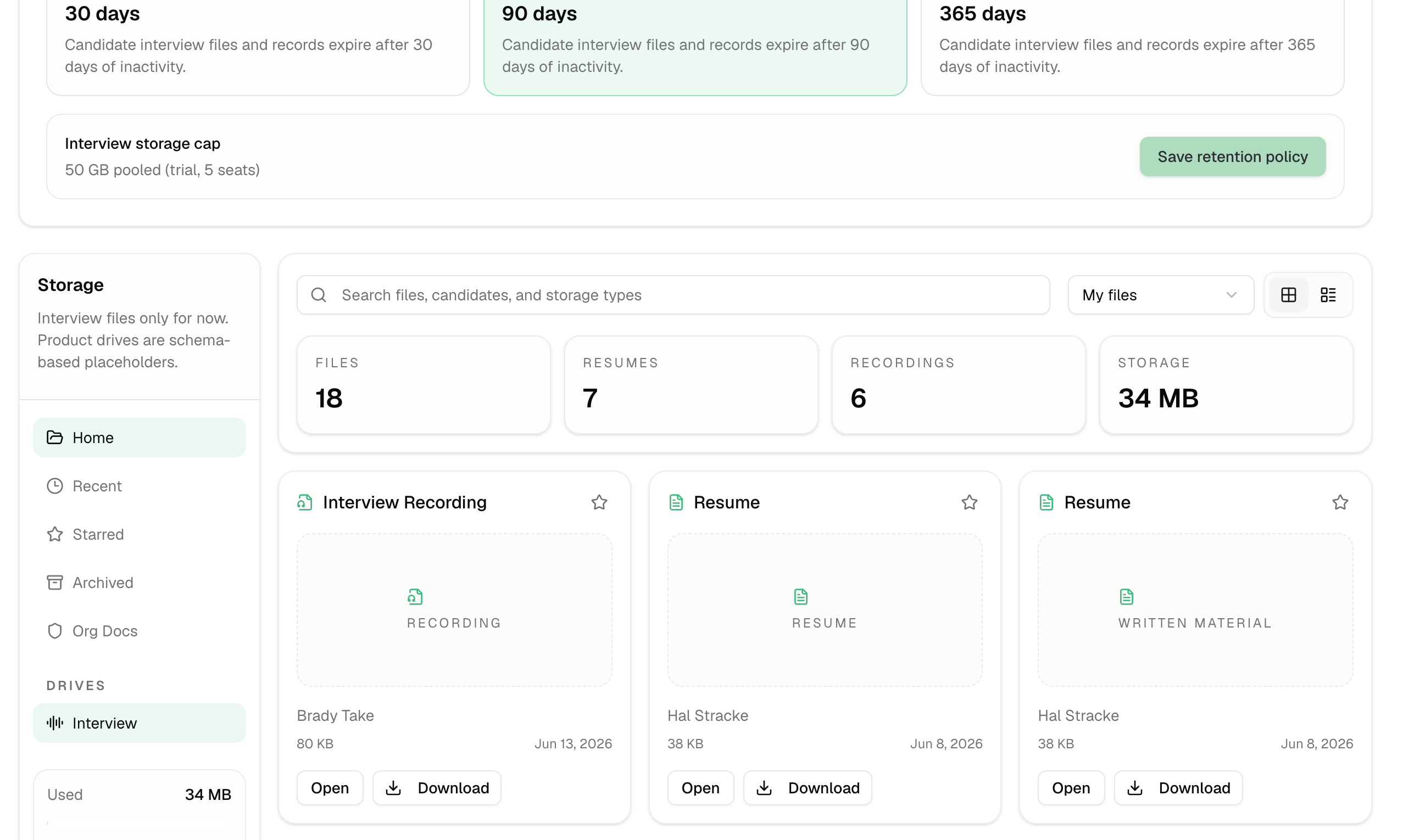
Task: Download Brady Take's Interview Recording
Action: click(x=437, y=787)
